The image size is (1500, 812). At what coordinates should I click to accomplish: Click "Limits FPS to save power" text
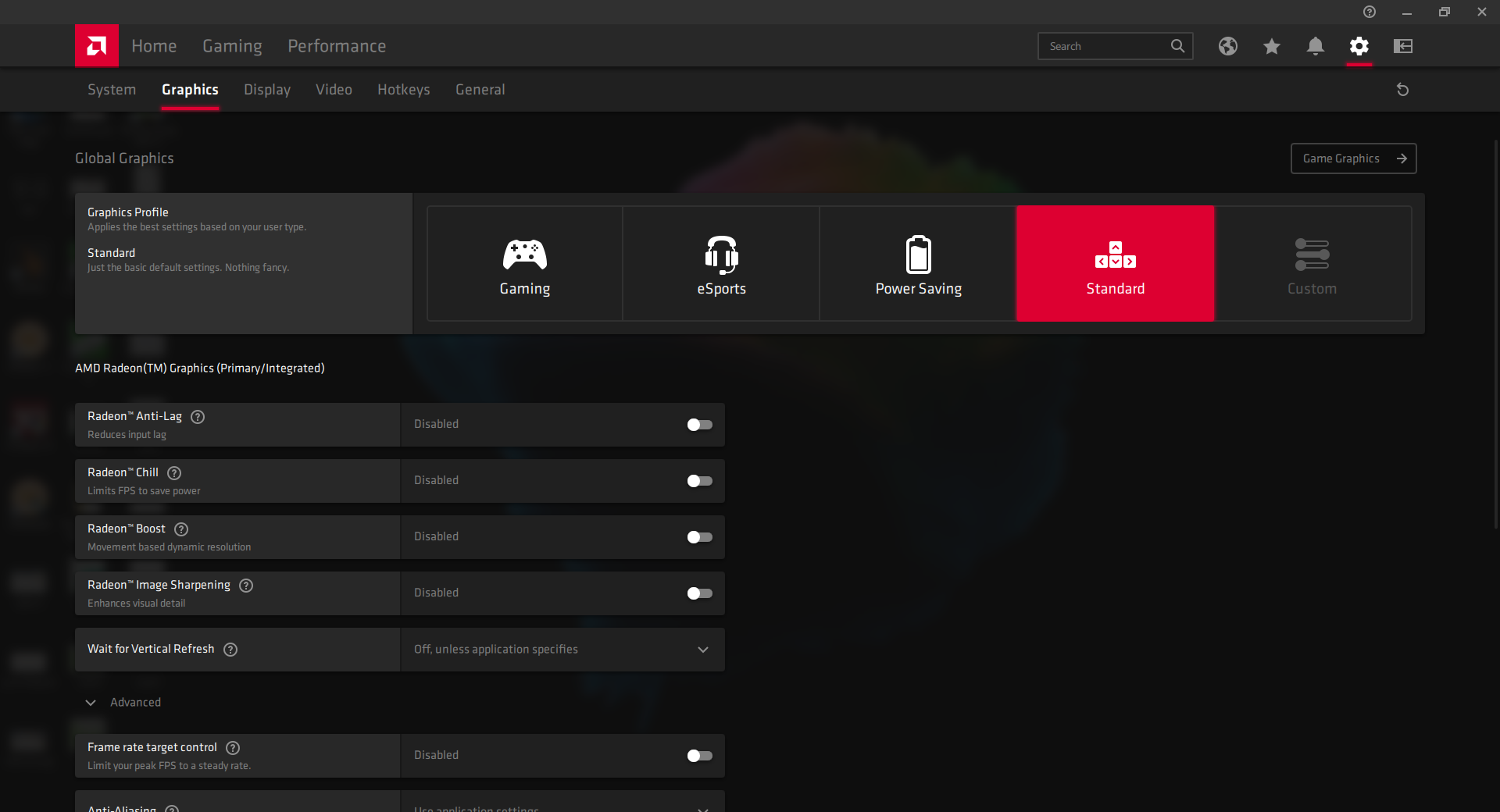(144, 491)
